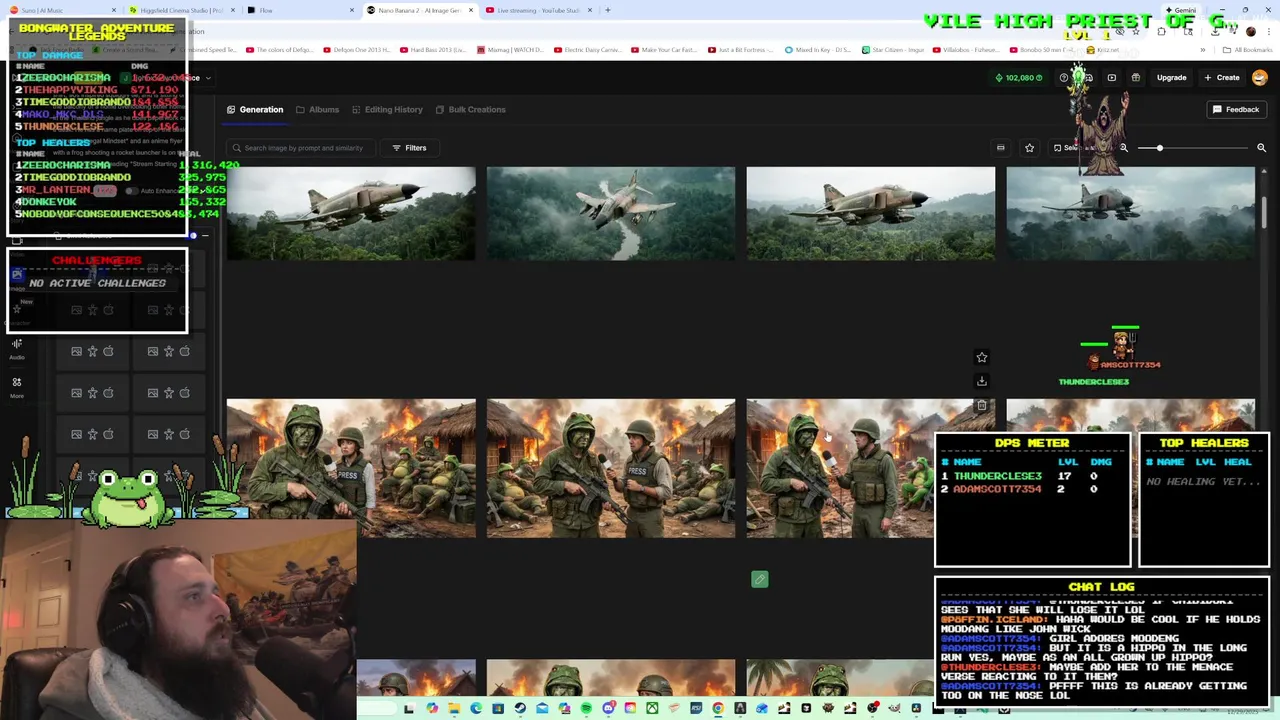
Task: Focus the search image by prompt field
Action: pos(302,148)
